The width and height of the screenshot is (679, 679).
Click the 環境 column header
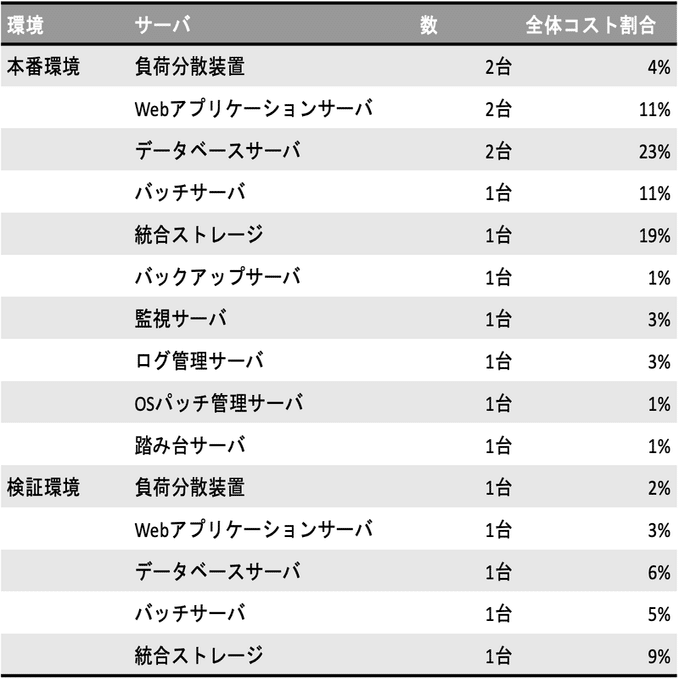[25, 25]
